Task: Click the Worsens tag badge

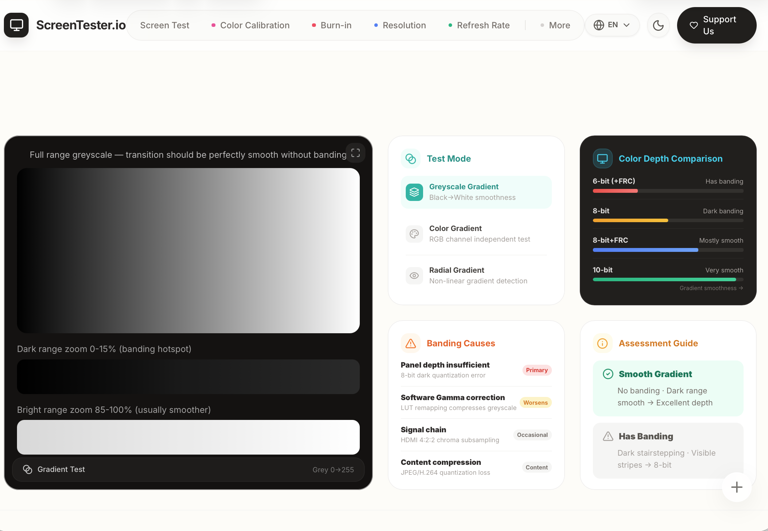Action: [x=535, y=403]
